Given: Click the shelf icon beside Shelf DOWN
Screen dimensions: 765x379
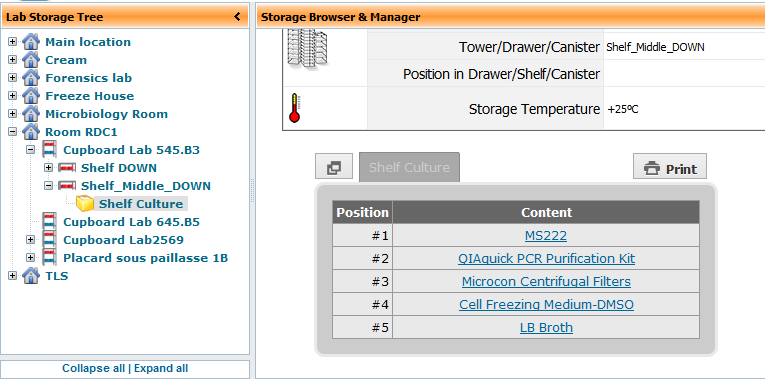Looking at the screenshot, I should click(x=67, y=168).
